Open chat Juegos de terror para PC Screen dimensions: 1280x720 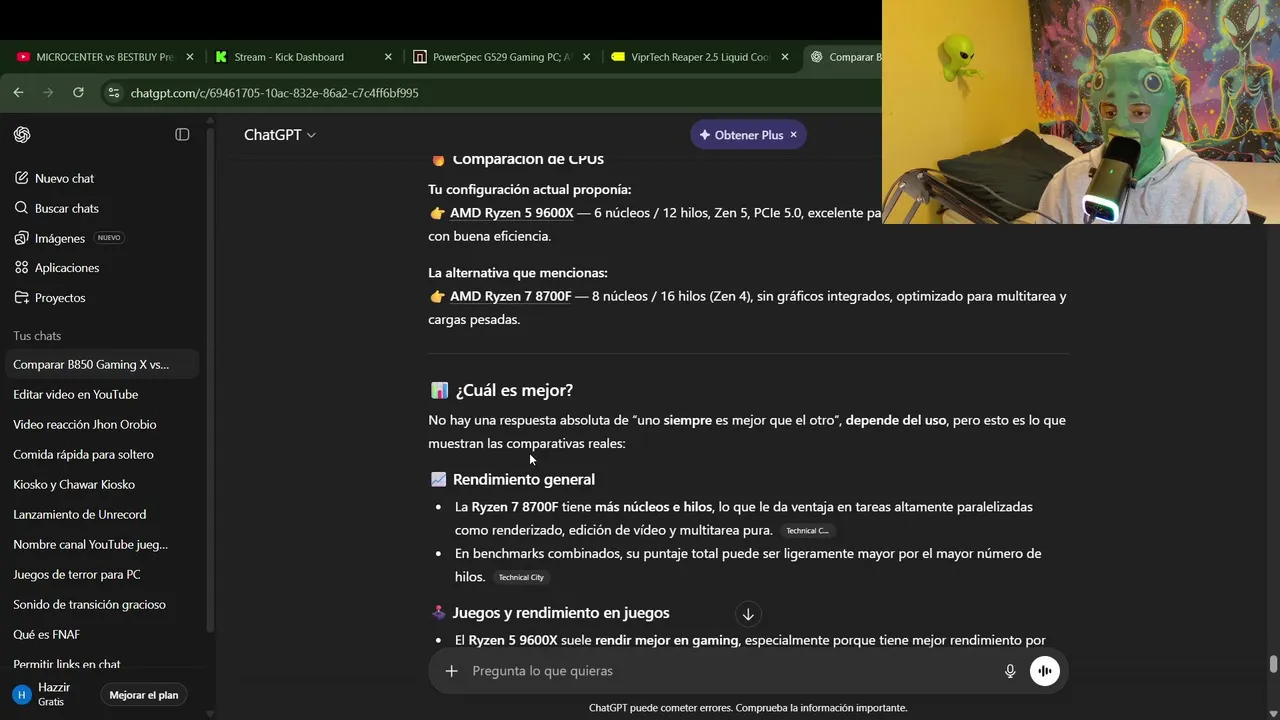pos(77,574)
